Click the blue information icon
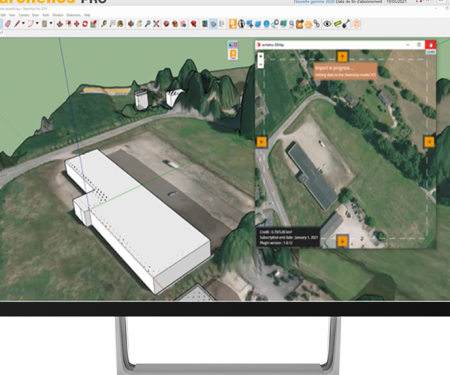Image resolution: width=450 pixels, height=375 pixels. [266, 24]
